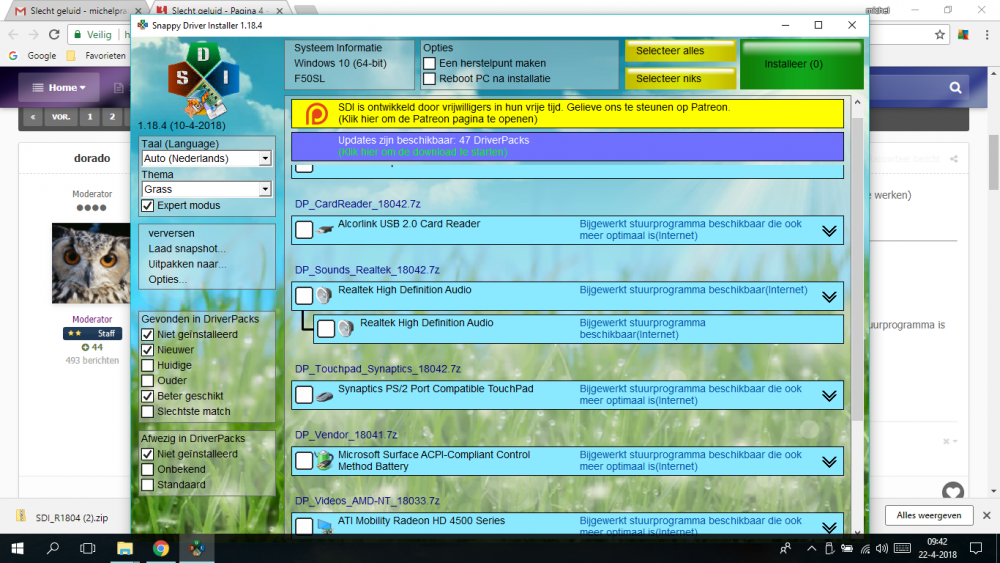The image size is (1000, 563).
Task: Switch to Chrome on the taskbar
Action: 161,548
